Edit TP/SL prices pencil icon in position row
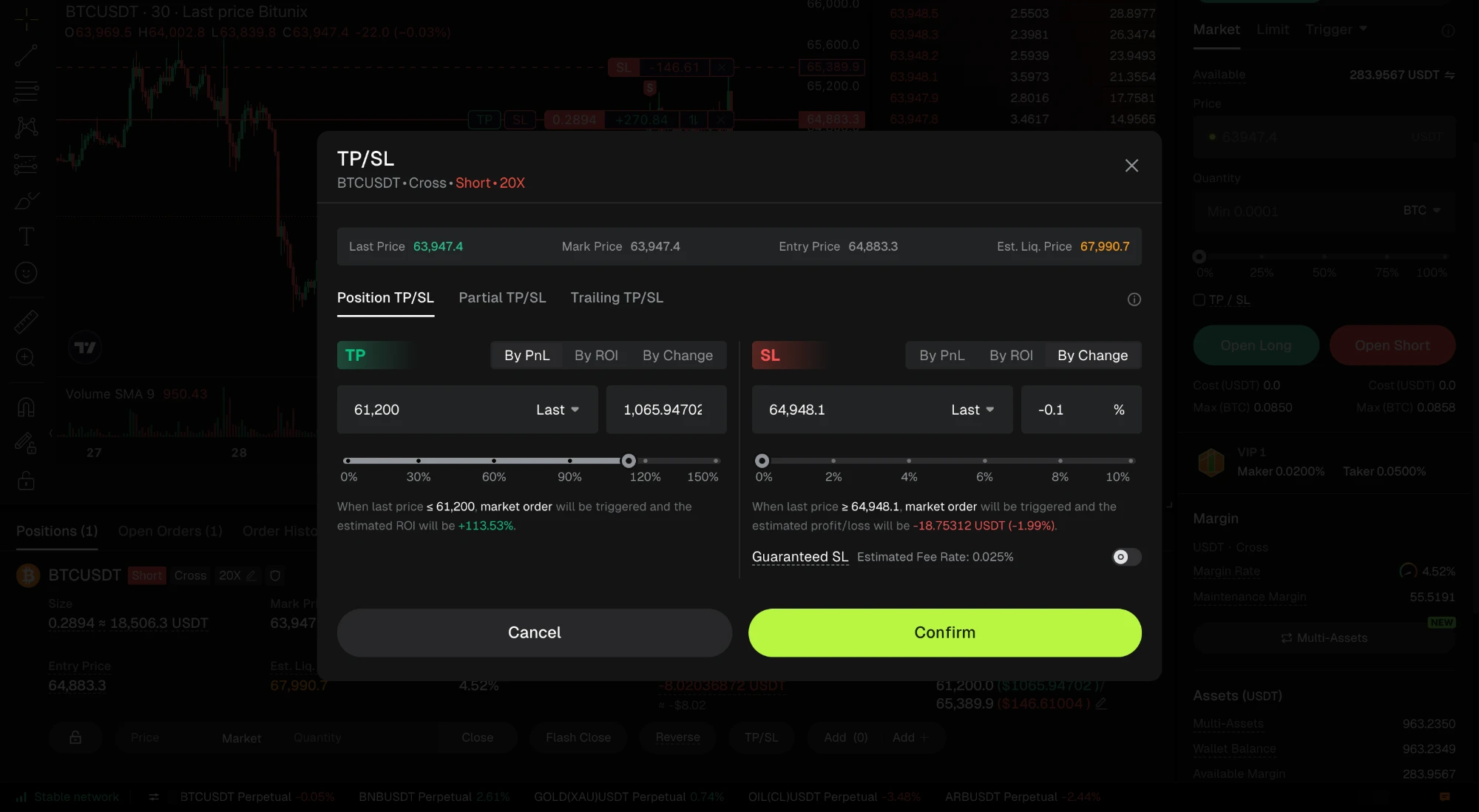This screenshot has height=812, width=1479. (1101, 704)
